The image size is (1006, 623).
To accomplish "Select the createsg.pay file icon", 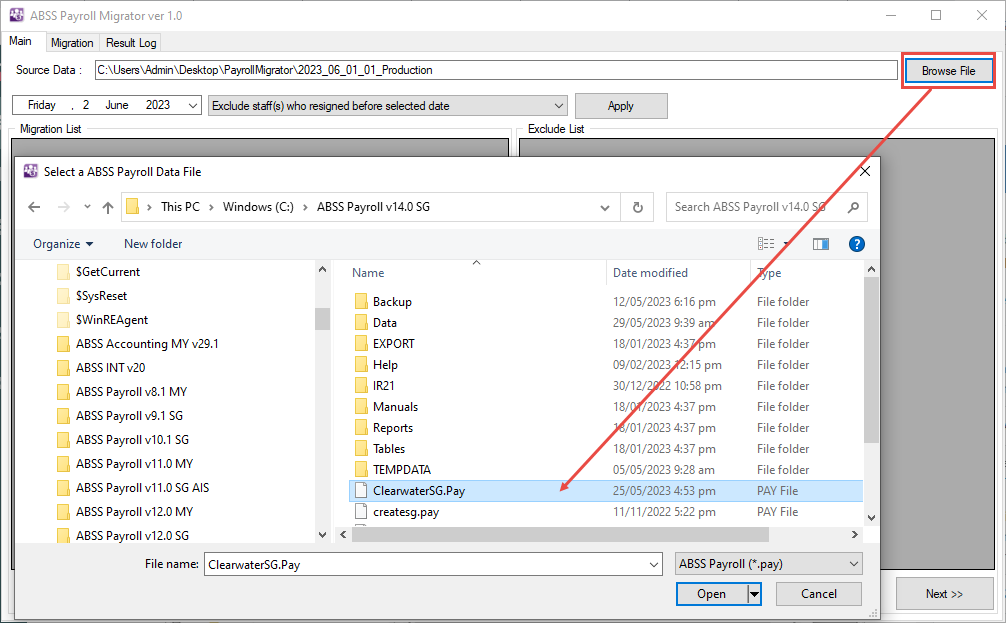I will point(361,512).
